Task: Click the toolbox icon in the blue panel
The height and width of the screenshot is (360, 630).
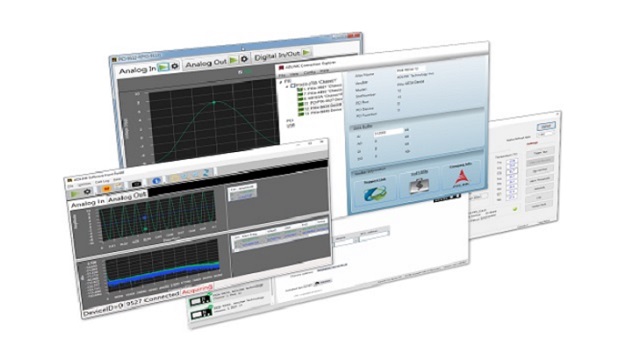Action: (x=419, y=186)
